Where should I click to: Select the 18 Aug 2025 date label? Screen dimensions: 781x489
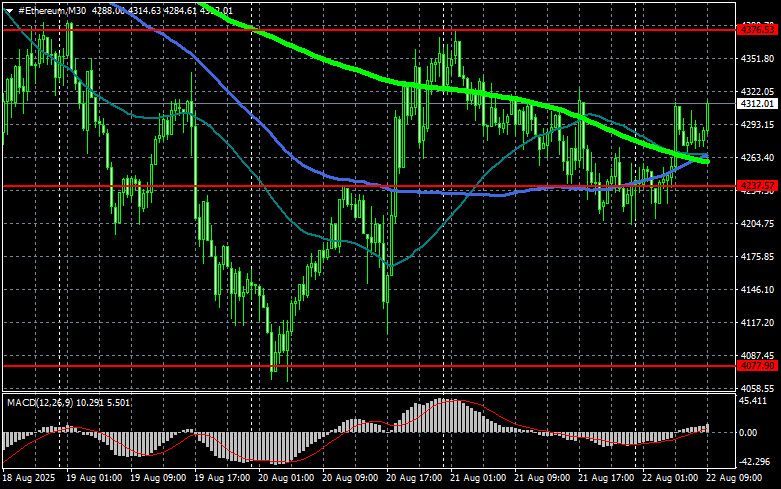click(29, 478)
